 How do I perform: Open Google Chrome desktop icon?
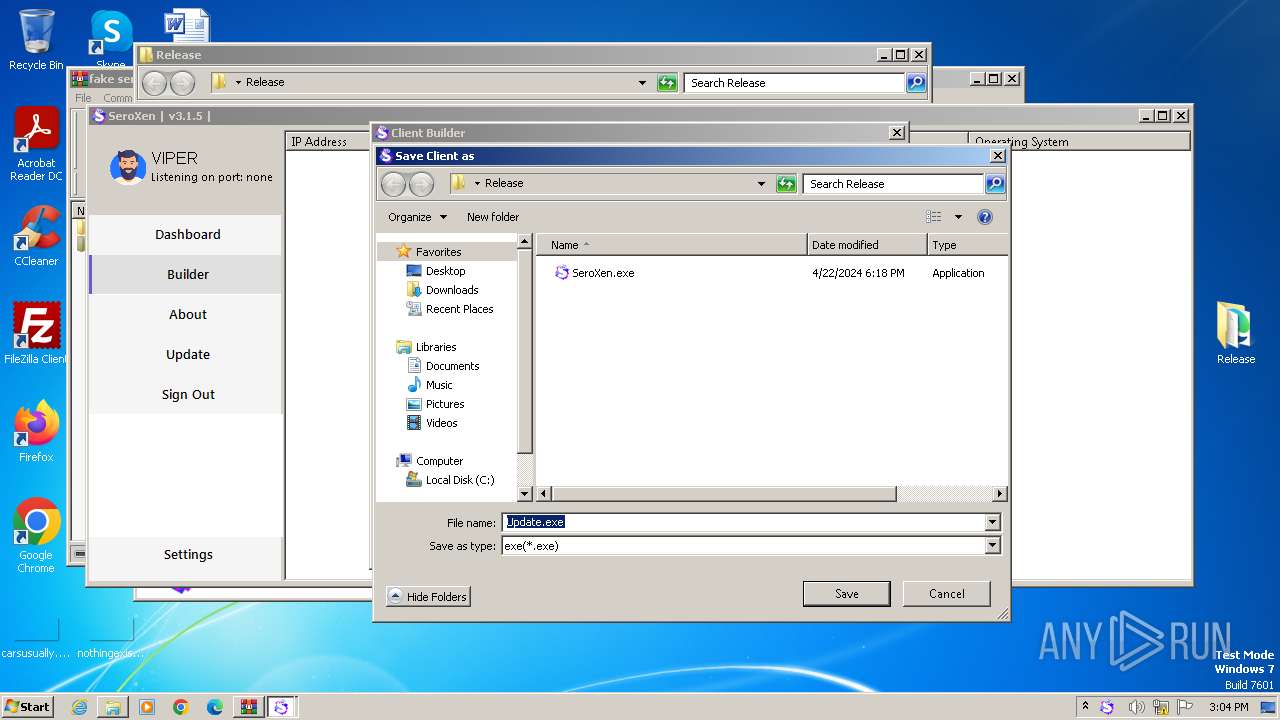tap(36, 536)
